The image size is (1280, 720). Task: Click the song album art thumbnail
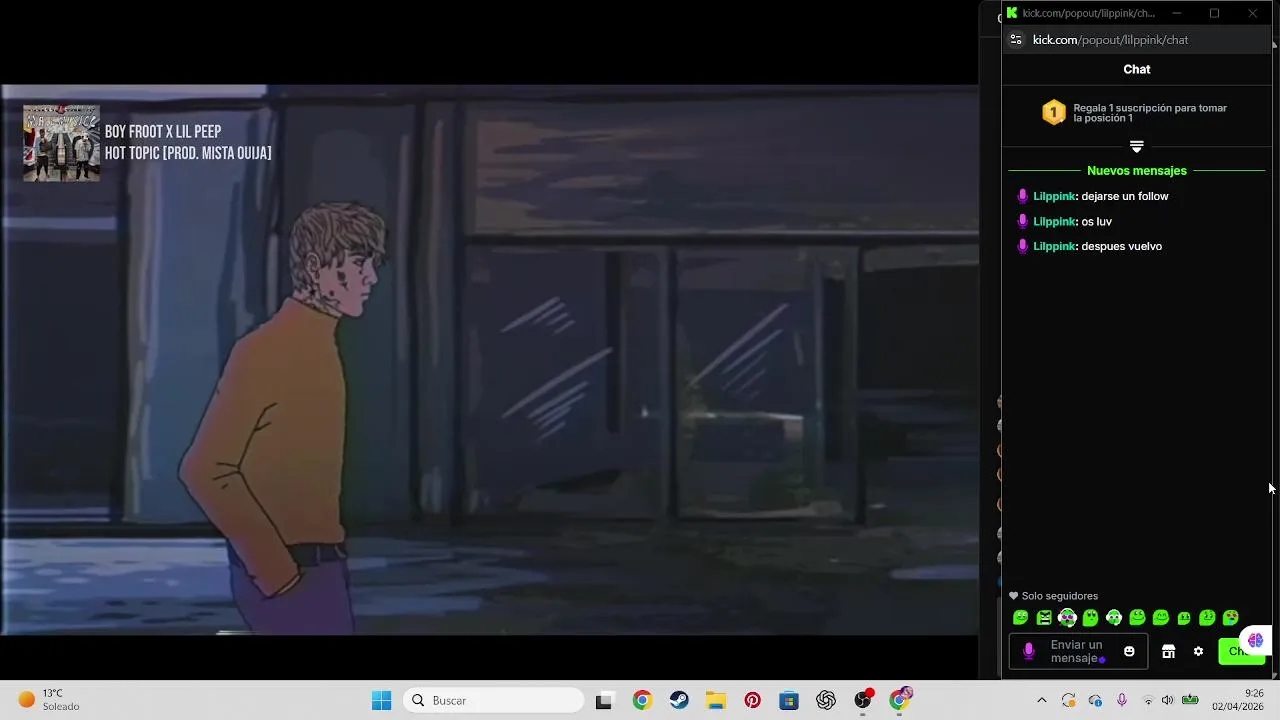[x=61, y=143]
